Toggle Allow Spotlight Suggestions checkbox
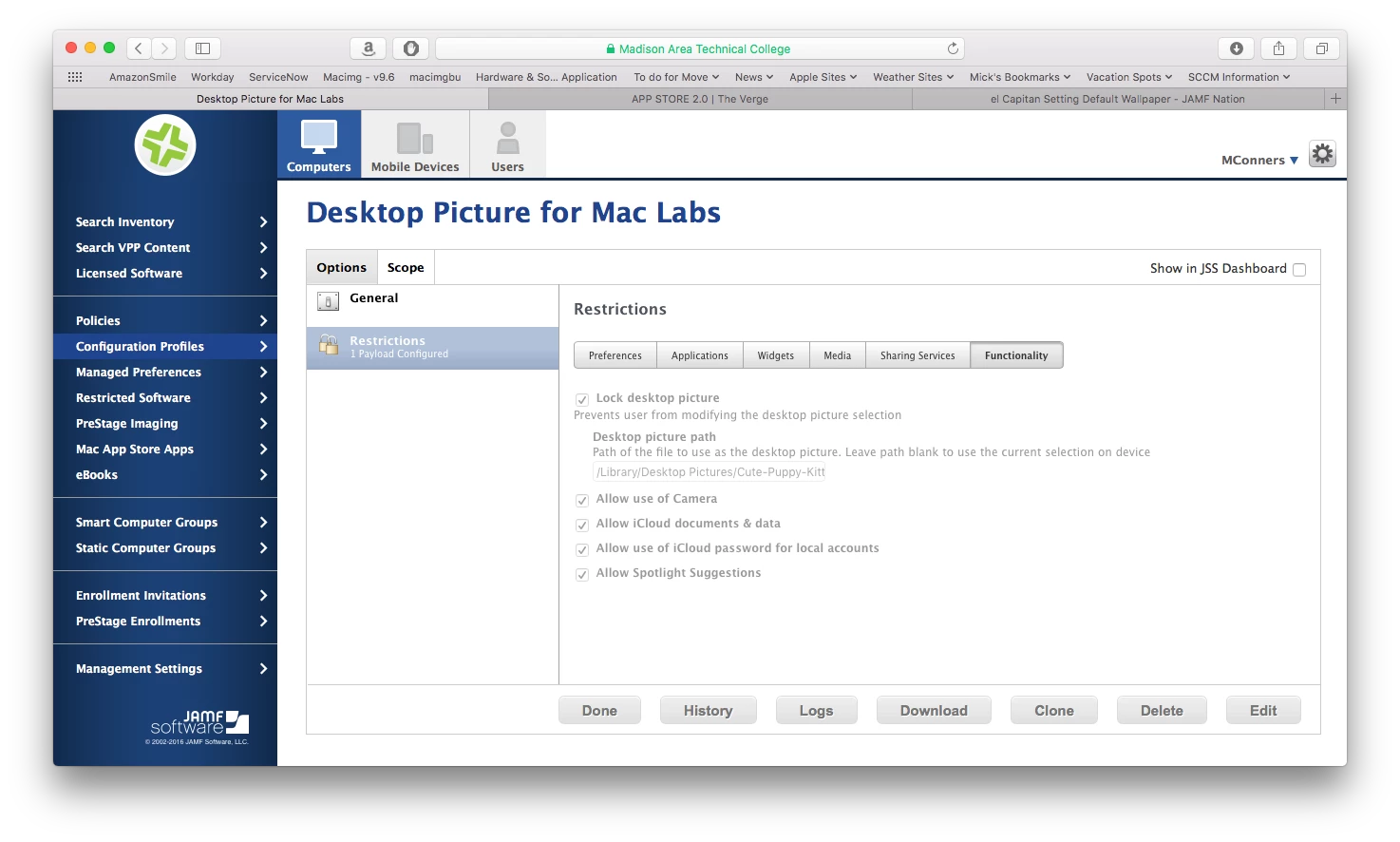Screen dimensions: 1400x842 (582, 574)
